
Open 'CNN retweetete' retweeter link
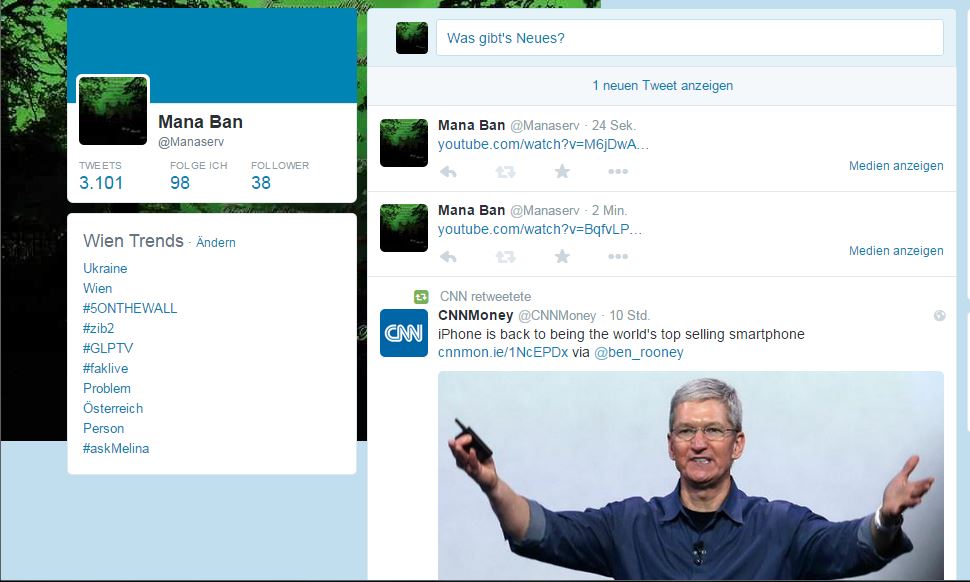(x=485, y=296)
